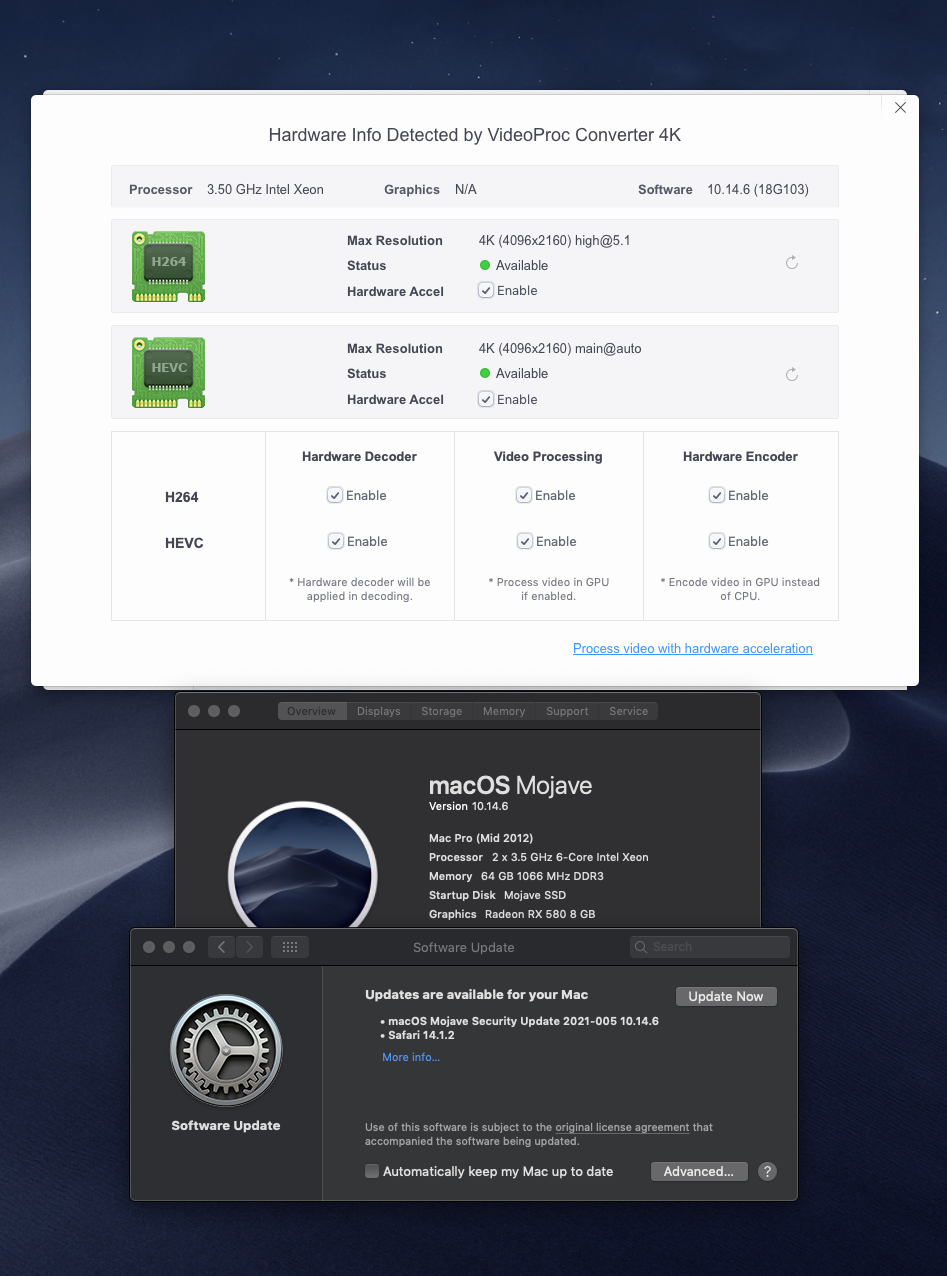Refresh HEVC hardware detection
The width and height of the screenshot is (947, 1276).
pos(791,374)
